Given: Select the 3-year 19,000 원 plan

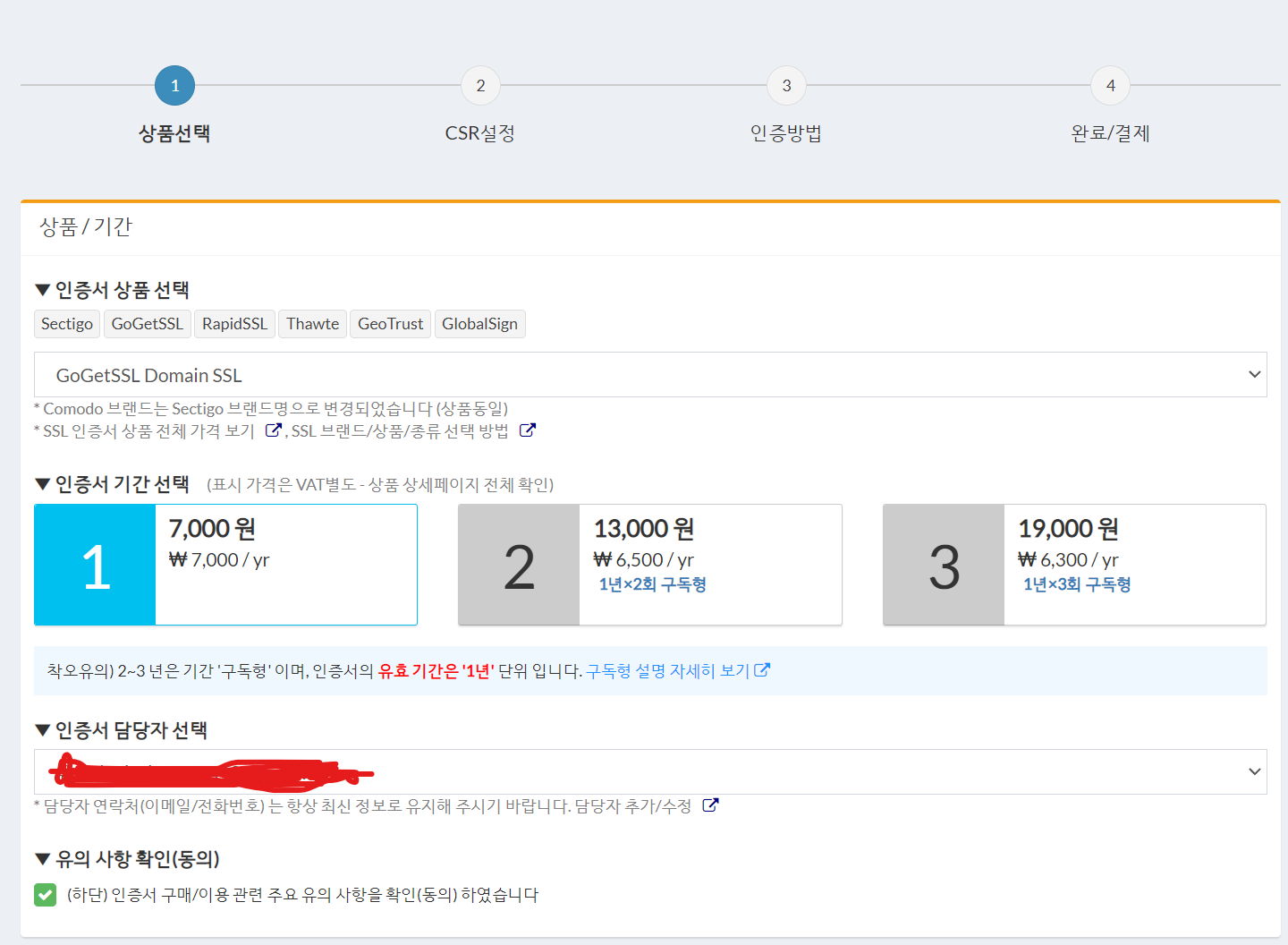Looking at the screenshot, I should click(1074, 565).
